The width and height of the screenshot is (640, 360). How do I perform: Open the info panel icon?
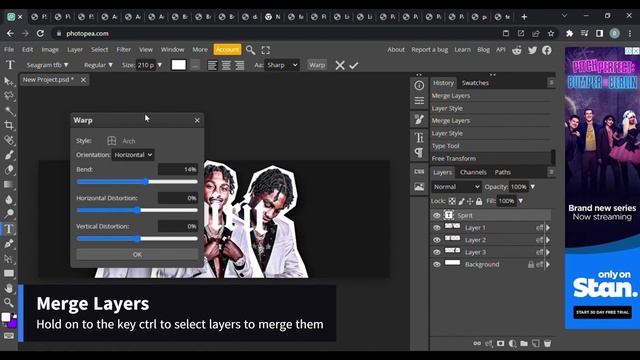click(419, 85)
